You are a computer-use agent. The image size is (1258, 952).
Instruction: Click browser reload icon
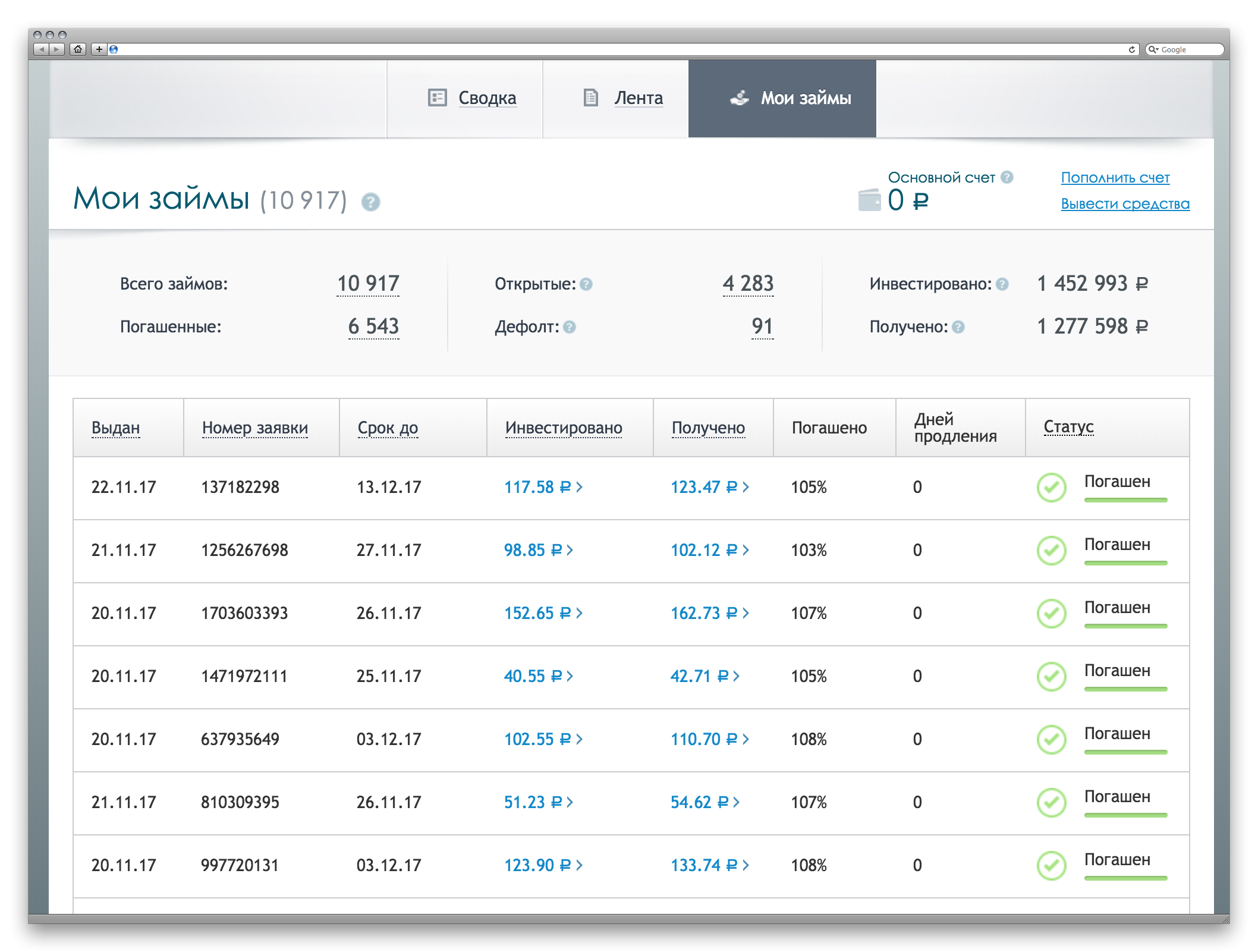(x=1131, y=49)
